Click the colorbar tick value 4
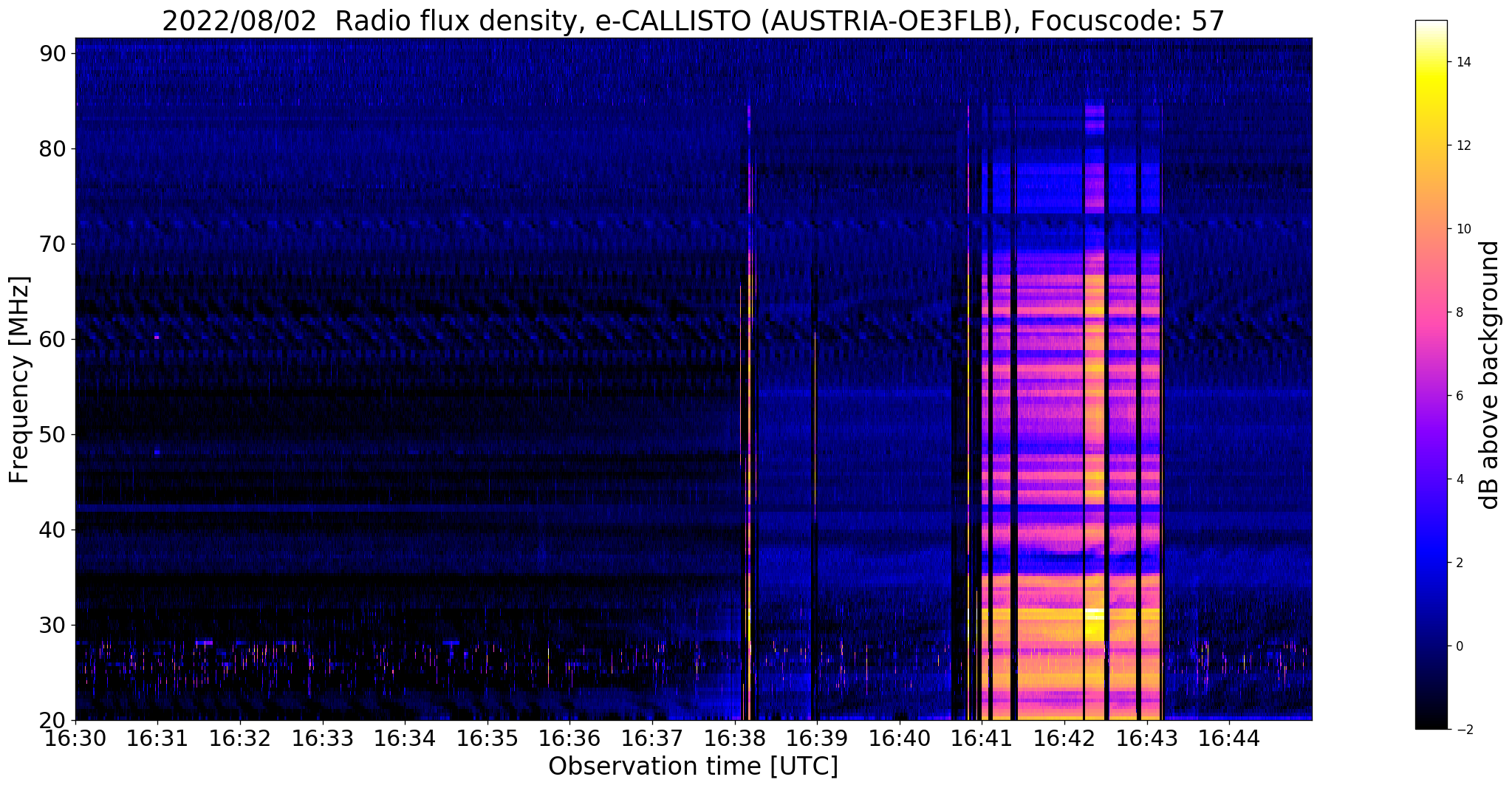Viewport: 1512px width, 788px height. (x=1459, y=479)
